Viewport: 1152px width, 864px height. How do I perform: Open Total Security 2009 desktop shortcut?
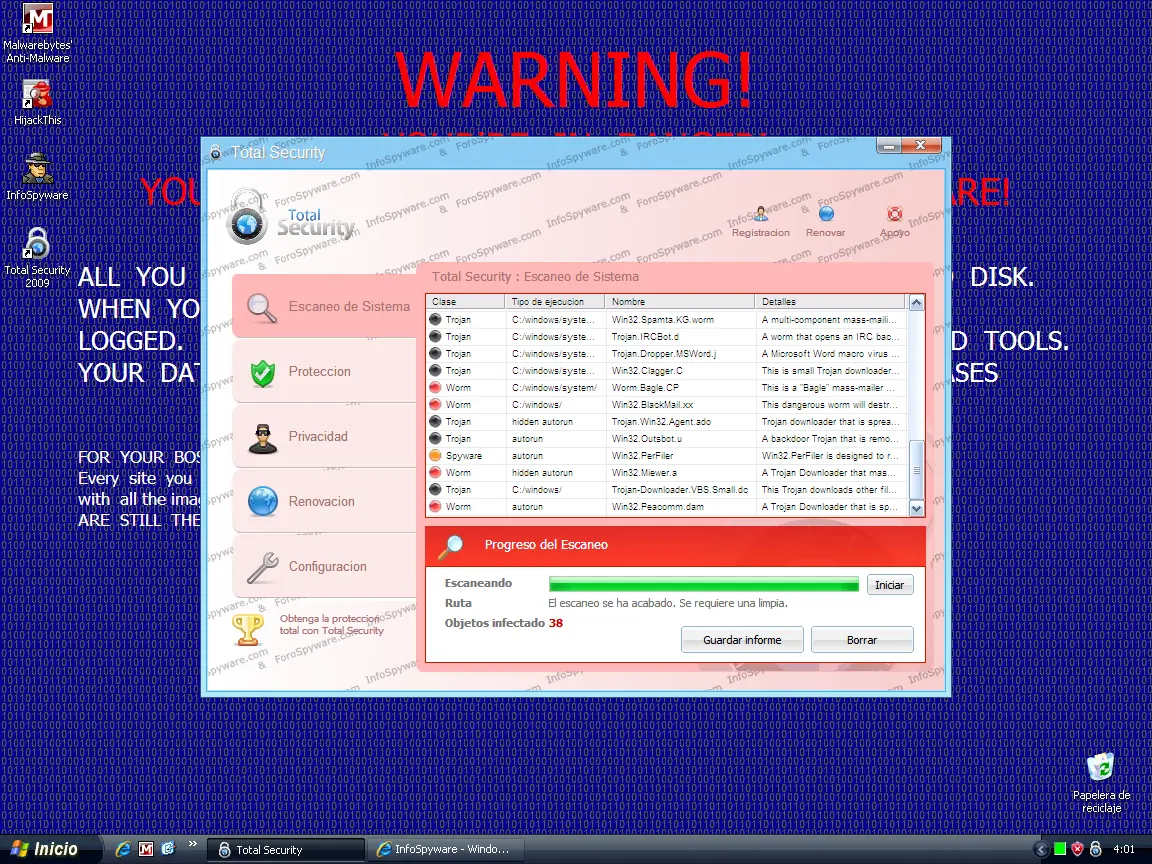37,257
